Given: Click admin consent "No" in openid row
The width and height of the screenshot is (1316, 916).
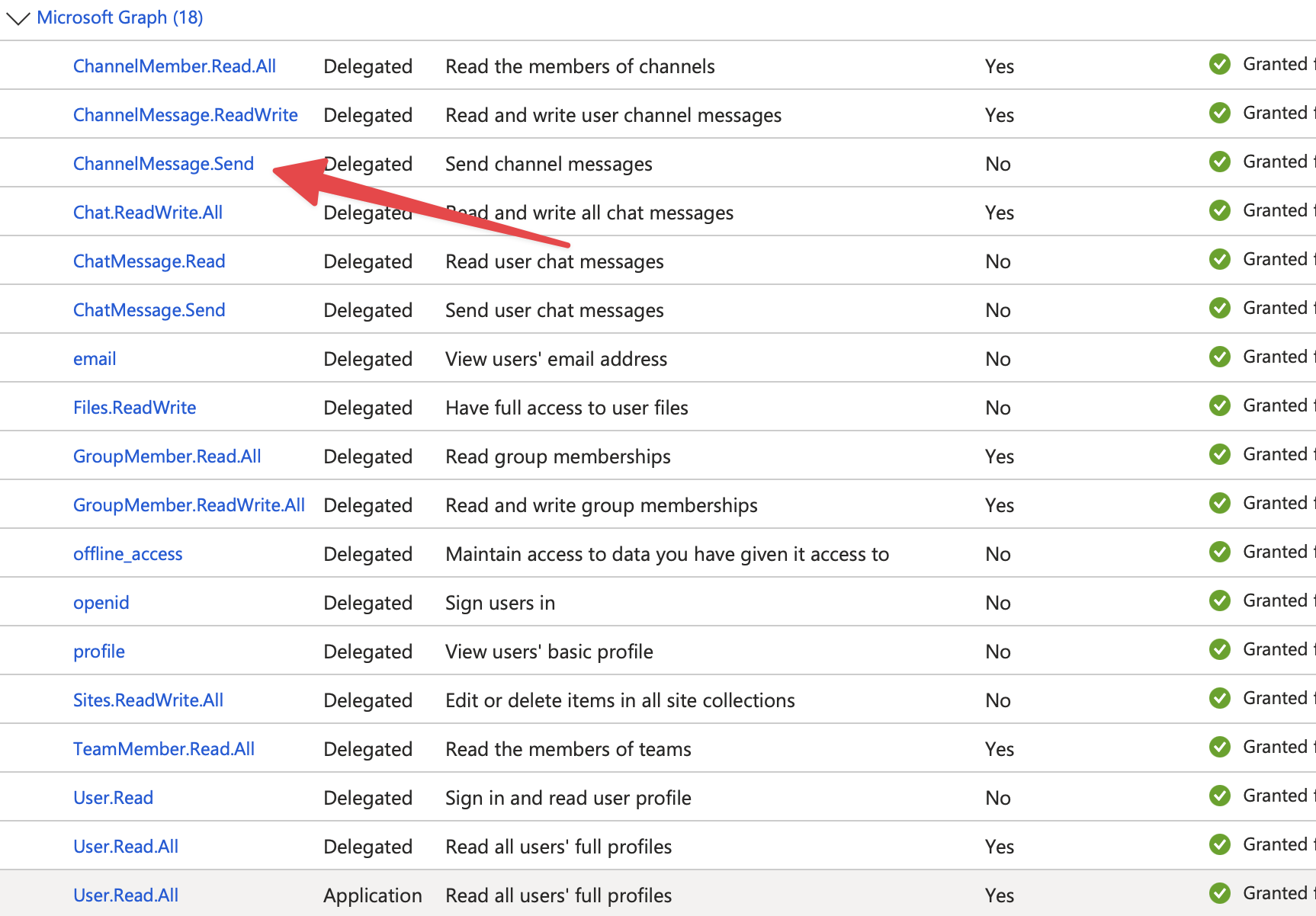Looking at the screenshot, I should coord(998,603).
